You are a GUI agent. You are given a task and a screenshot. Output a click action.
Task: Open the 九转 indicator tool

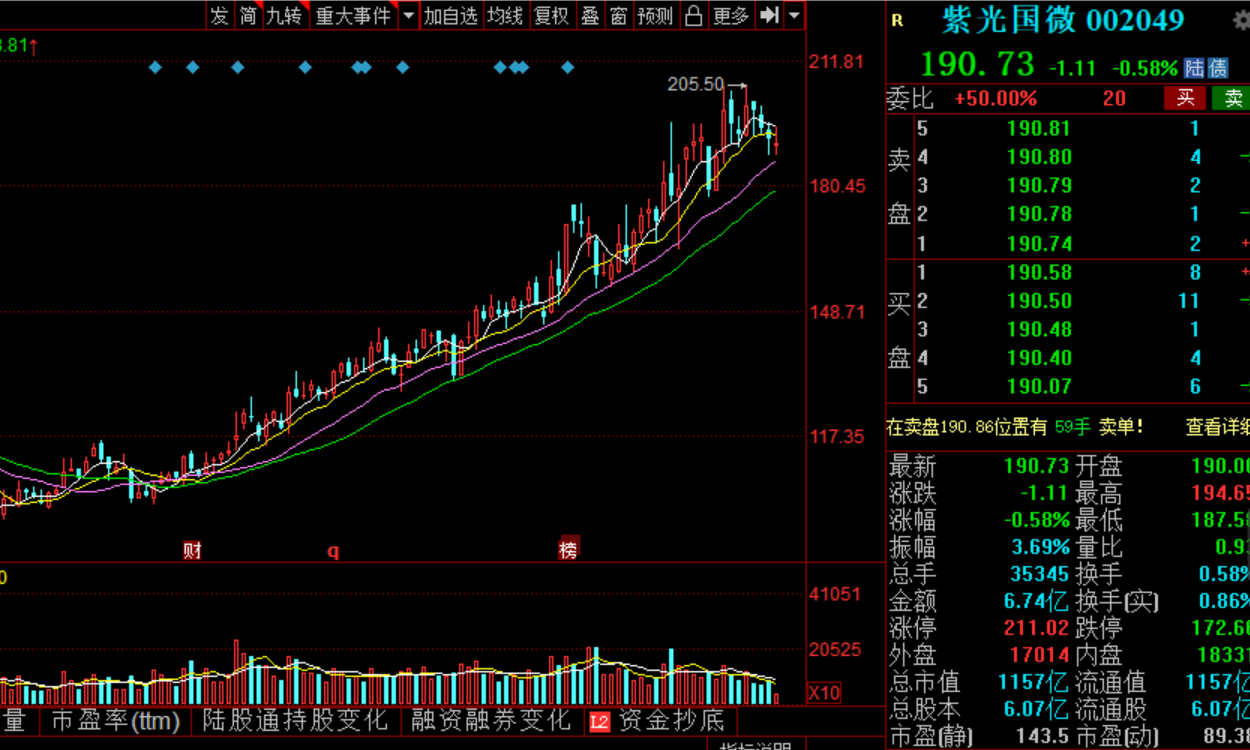[x=284, y=15]
